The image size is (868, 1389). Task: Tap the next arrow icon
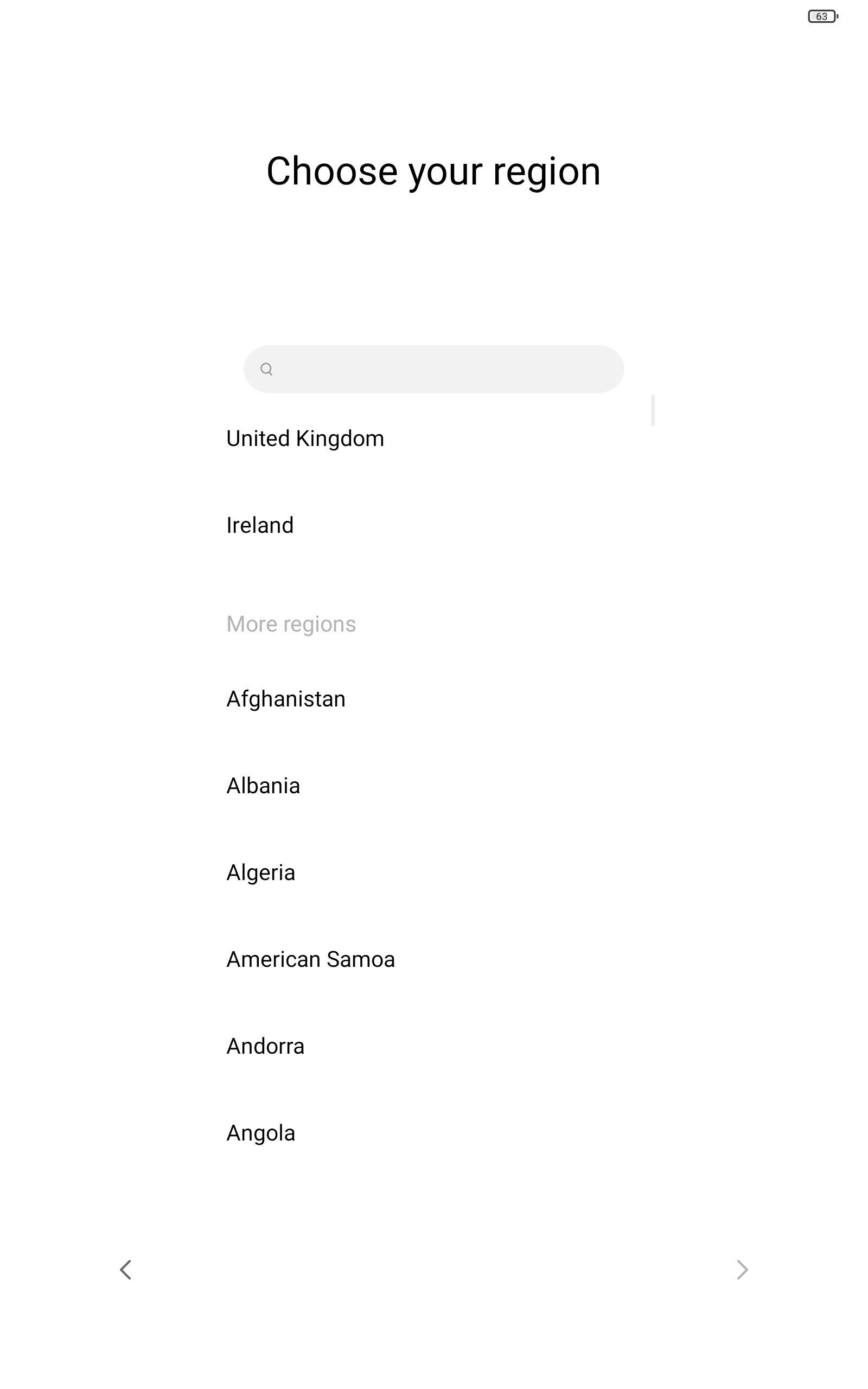(x=742, y=1270)
